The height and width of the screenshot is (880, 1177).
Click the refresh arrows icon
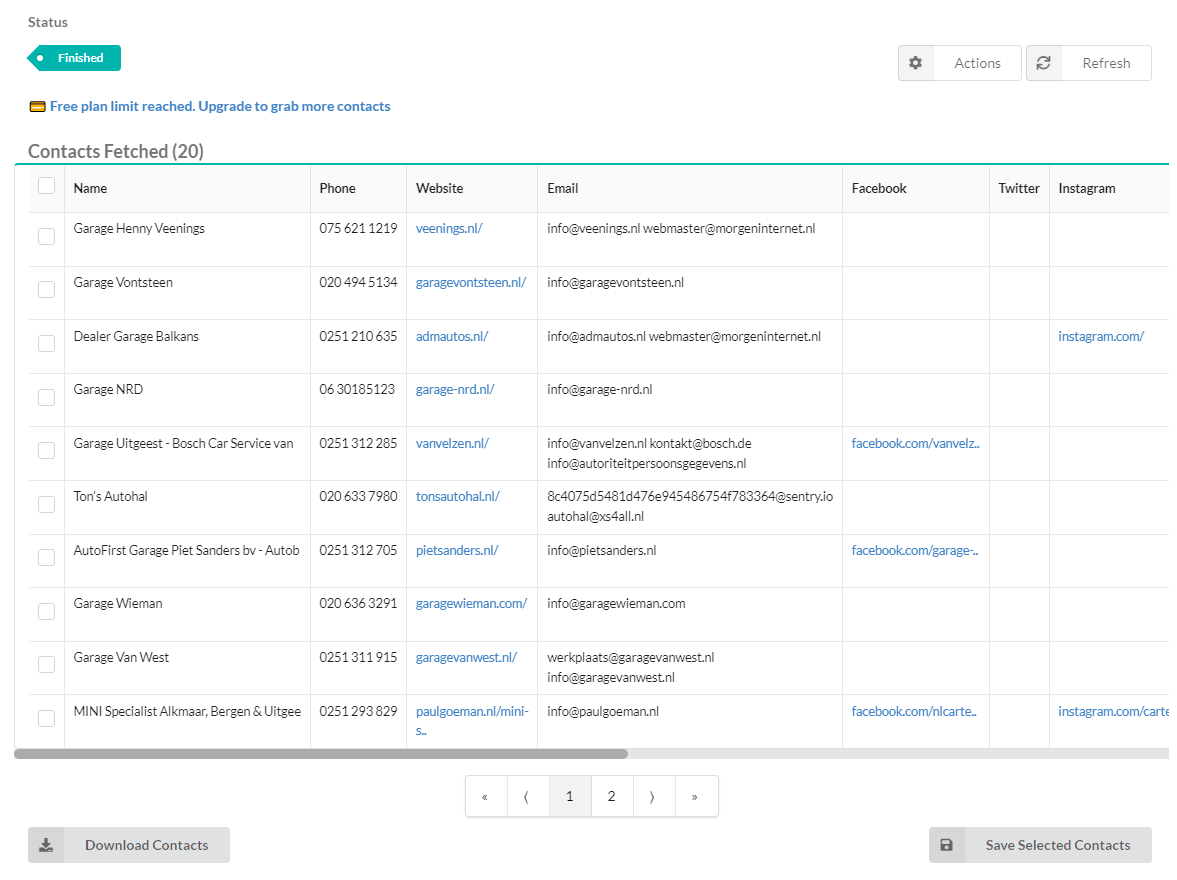(x=1043, y=63)
